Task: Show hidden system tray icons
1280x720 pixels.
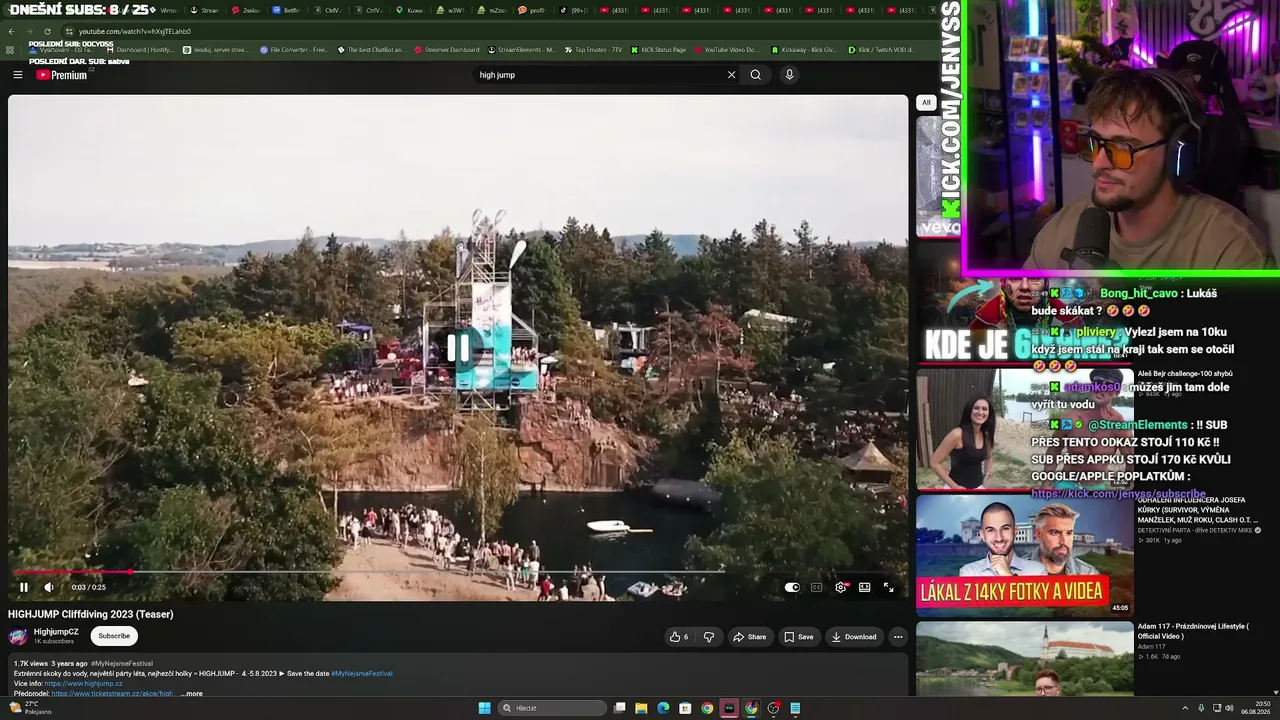Action: 1185,708
